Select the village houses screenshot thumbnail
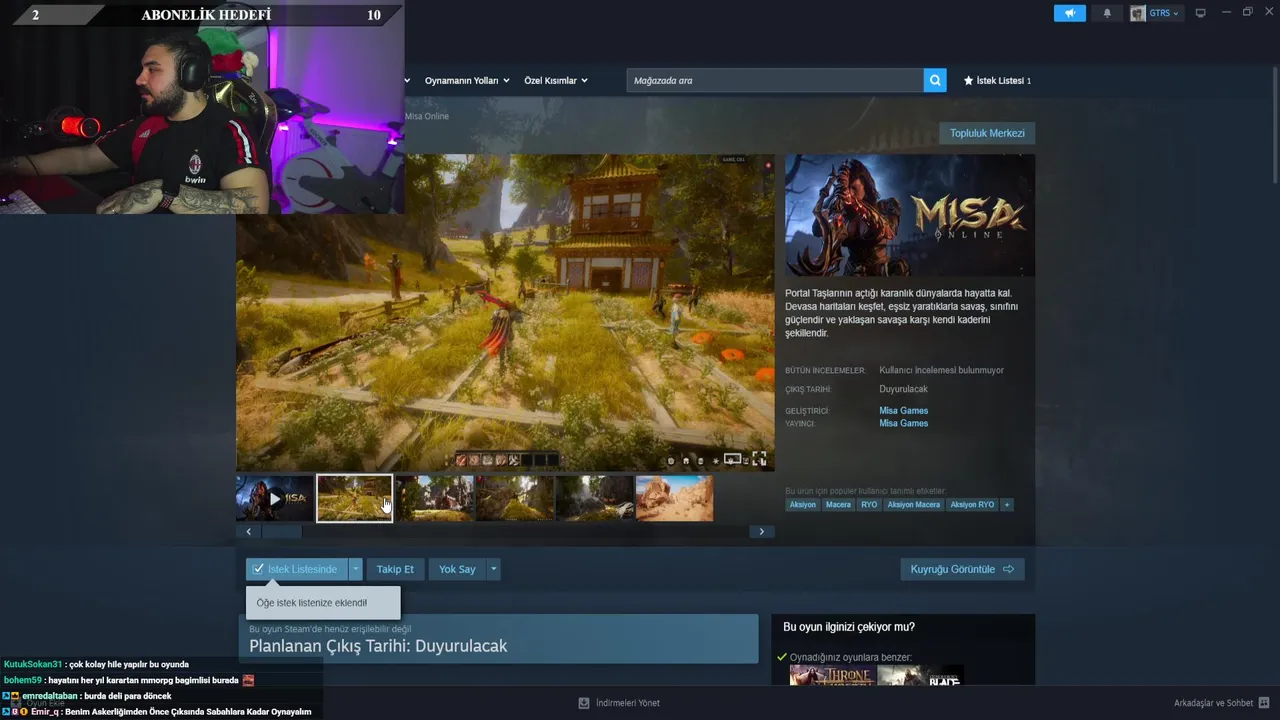 (435, 498)
